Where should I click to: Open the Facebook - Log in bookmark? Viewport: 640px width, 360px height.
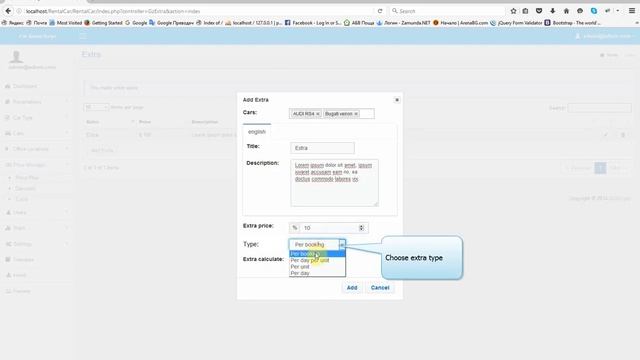coord(313,23)
